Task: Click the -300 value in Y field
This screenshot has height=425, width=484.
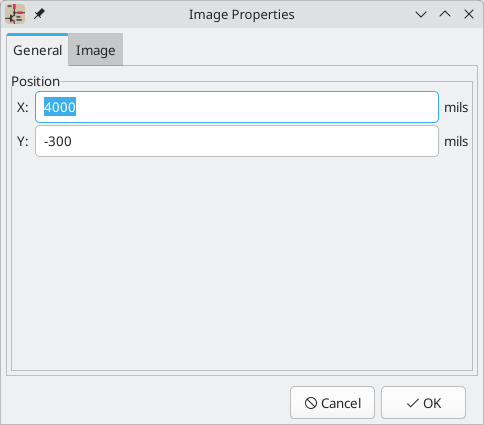Action: [x=58, y=141]
